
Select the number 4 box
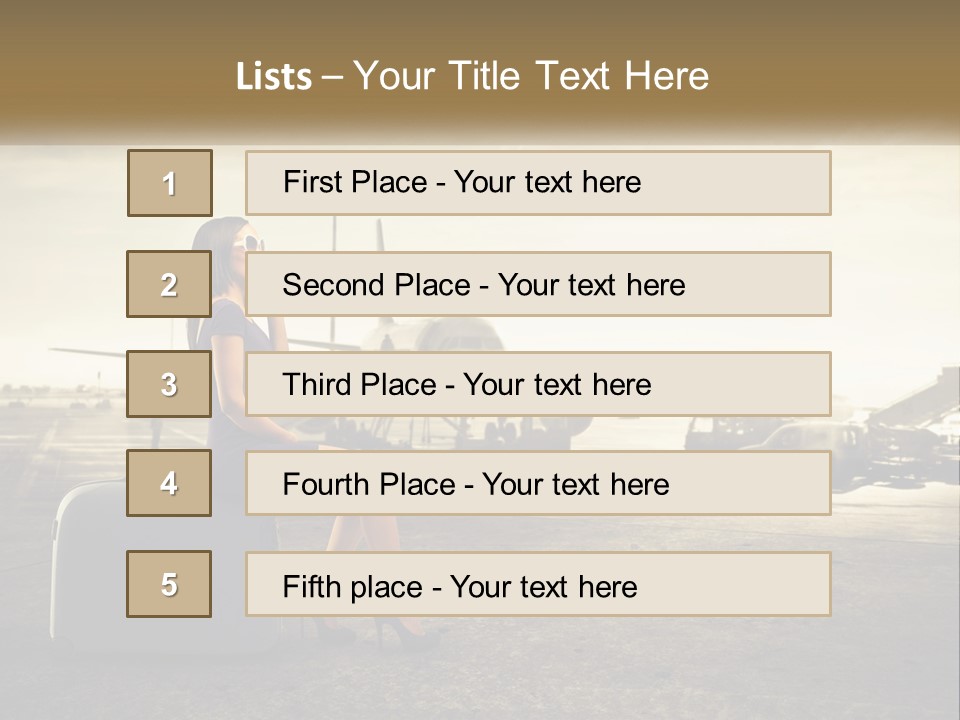pos(169,483)
